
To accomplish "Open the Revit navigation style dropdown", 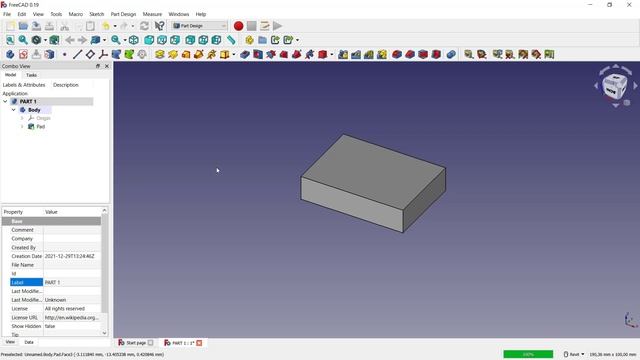I will [x=574, y=354].
